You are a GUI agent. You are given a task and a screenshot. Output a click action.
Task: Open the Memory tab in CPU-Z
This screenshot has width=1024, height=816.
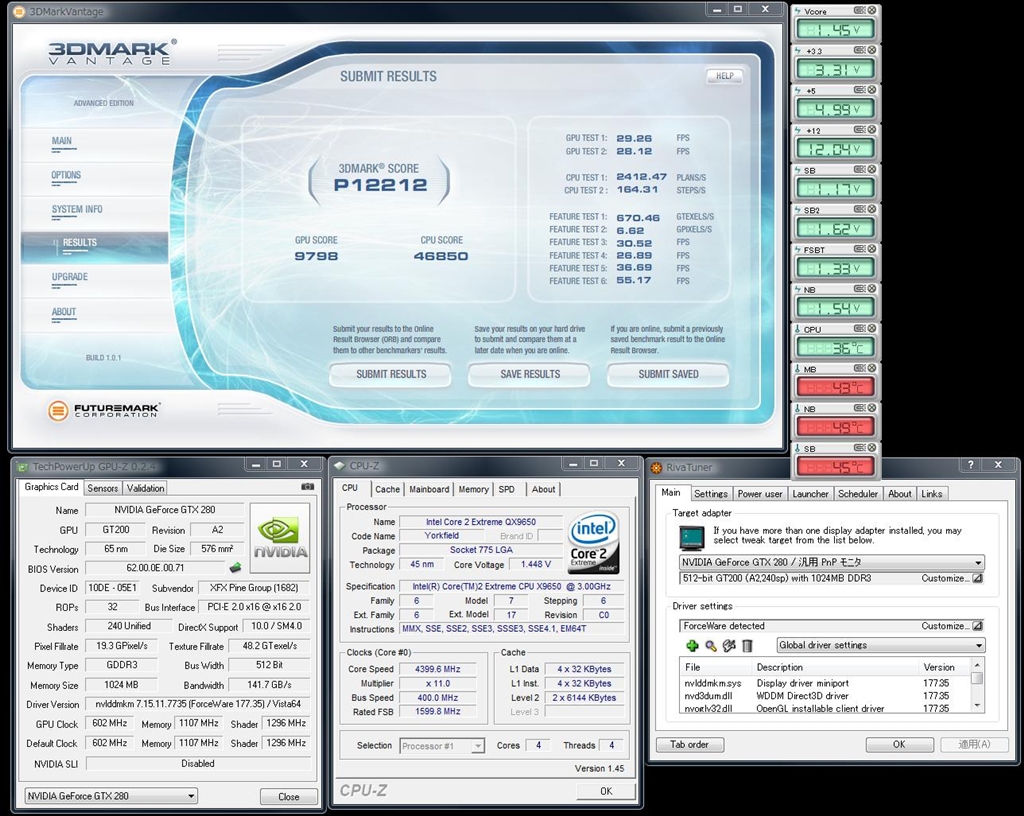coord(473,490)
